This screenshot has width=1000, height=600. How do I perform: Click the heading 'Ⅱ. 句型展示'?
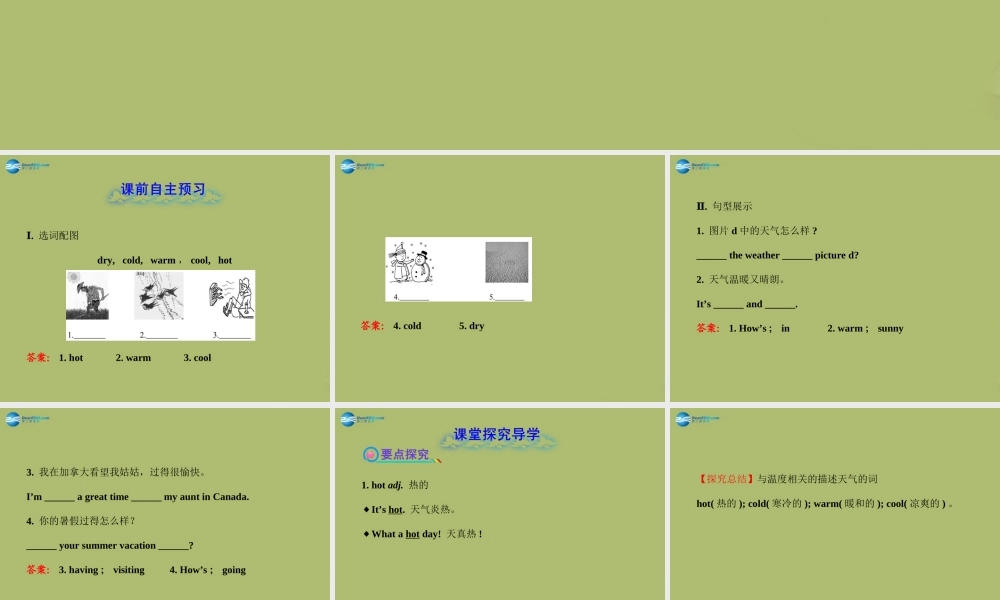[724, 206]
